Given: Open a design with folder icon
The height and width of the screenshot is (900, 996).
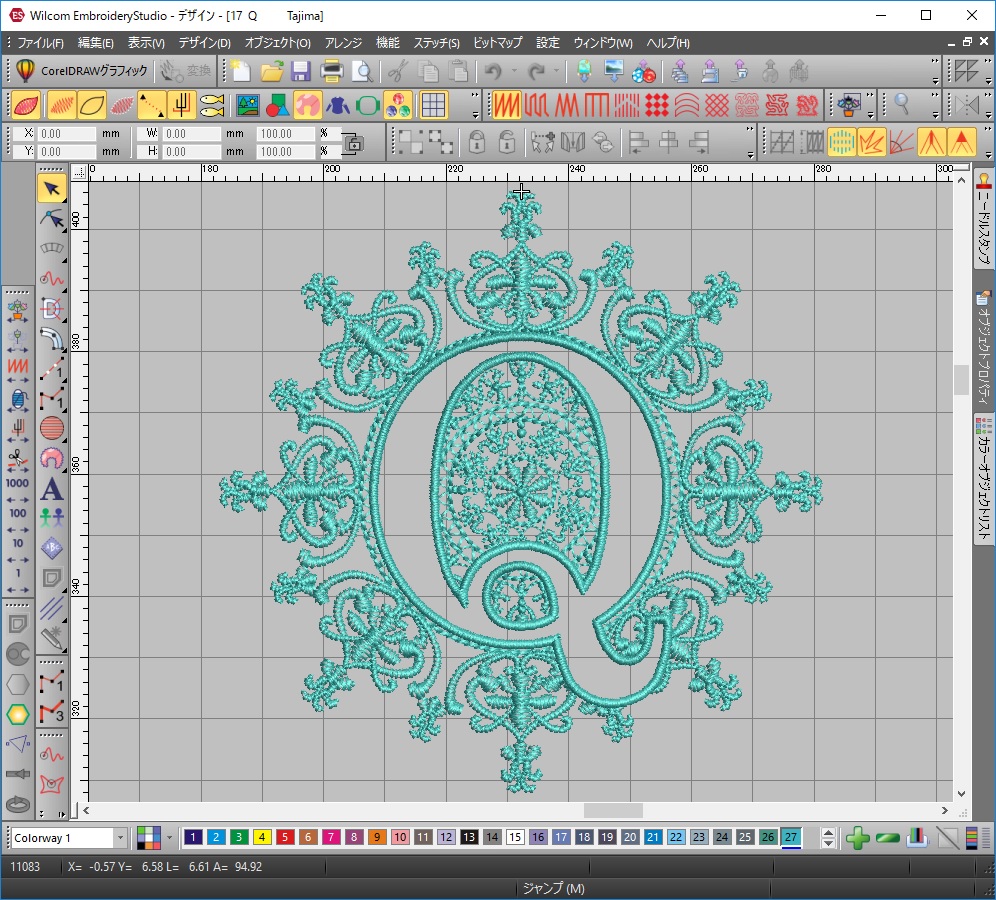Looking at the screenshot, I should pyautogui.click(x=271, y=71).
